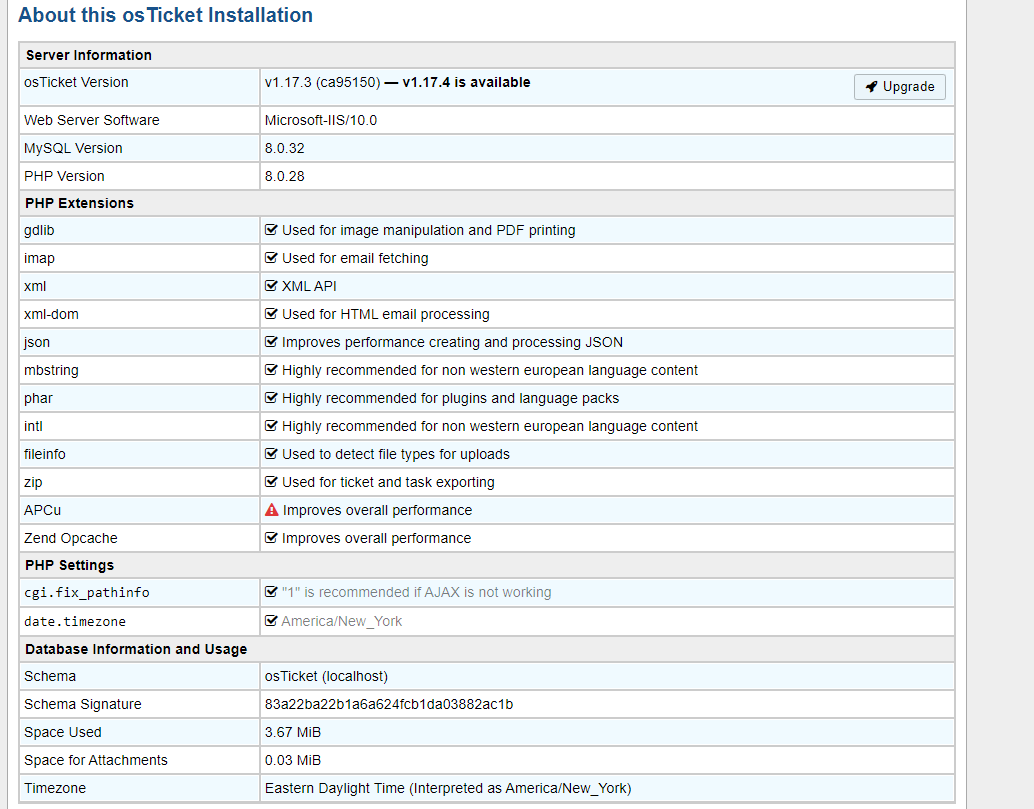Image resolution: width=1034 pixels, height=809 pixels.
Task: Click the "XML API" description
Action: [x=309, y=286]
